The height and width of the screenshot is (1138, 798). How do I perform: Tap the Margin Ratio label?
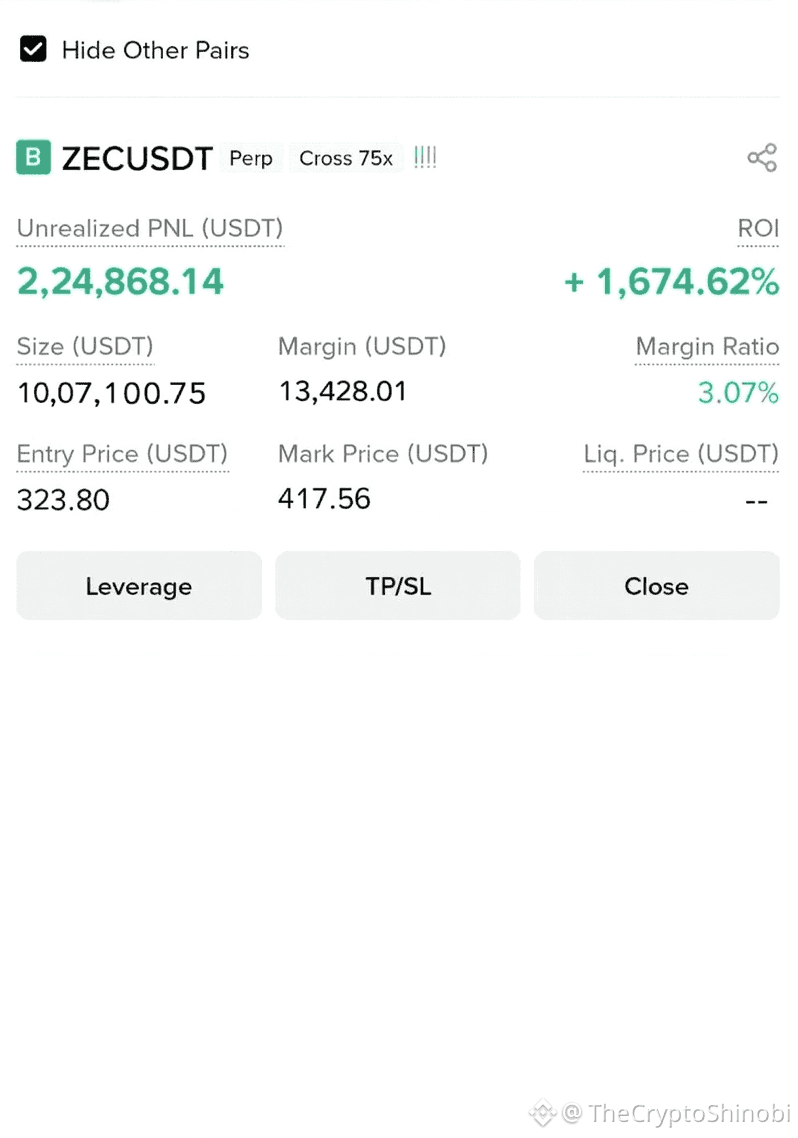(x=707, y=346)
